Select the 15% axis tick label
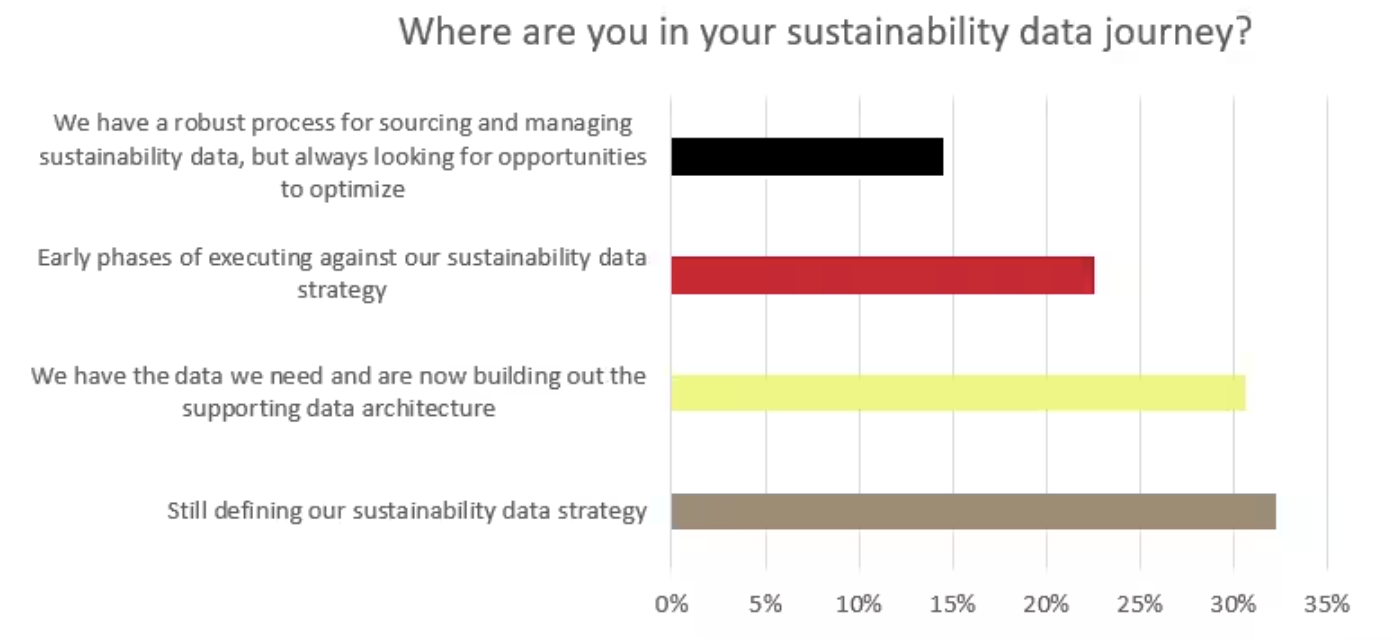Image resolution: width=1392 pixels, height=640 pixels. [953, 604]
